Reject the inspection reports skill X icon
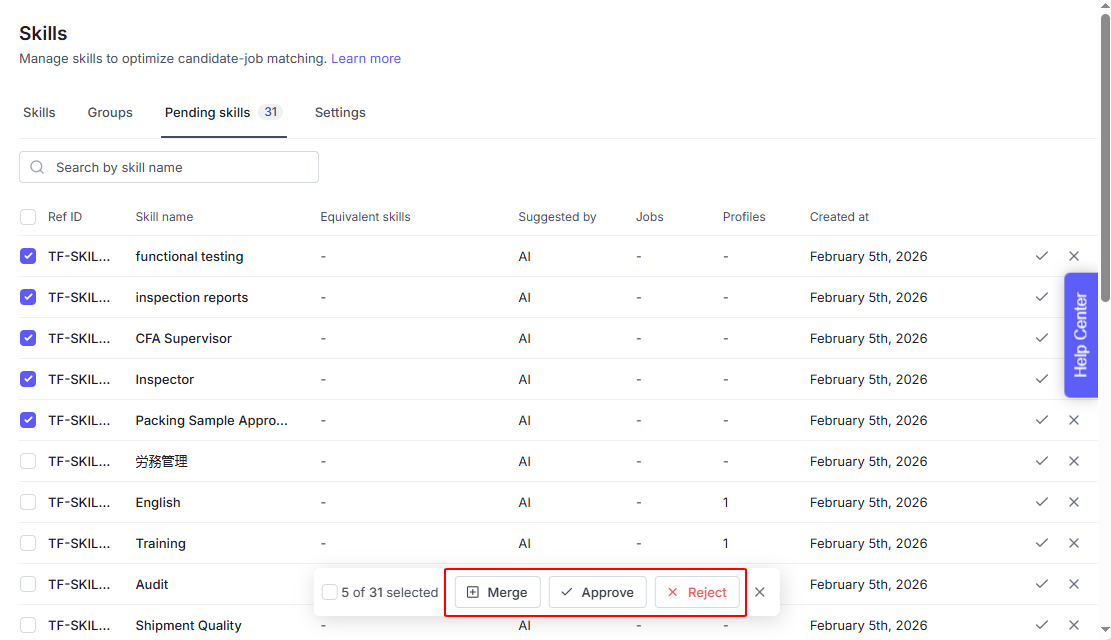The image size is (1111, 640). (1074, 297)
